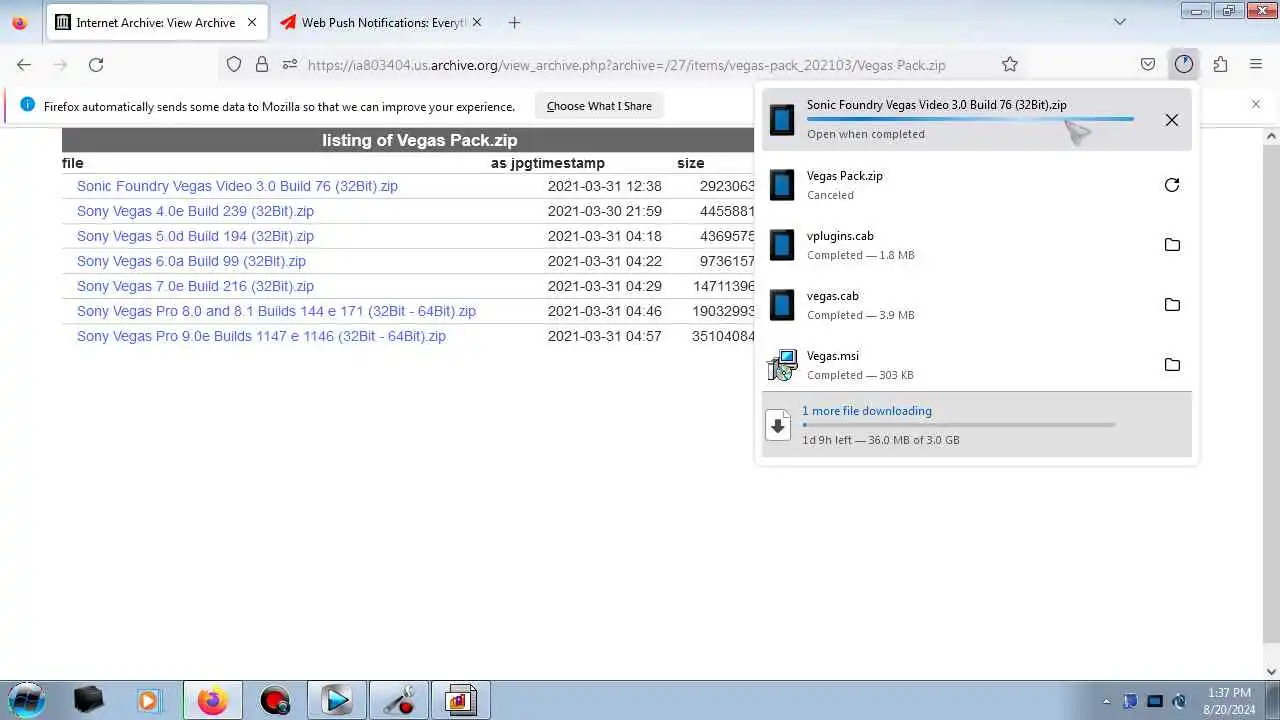
Task: Click the overall downloads progress bar
Action: (x=958, y=425)
